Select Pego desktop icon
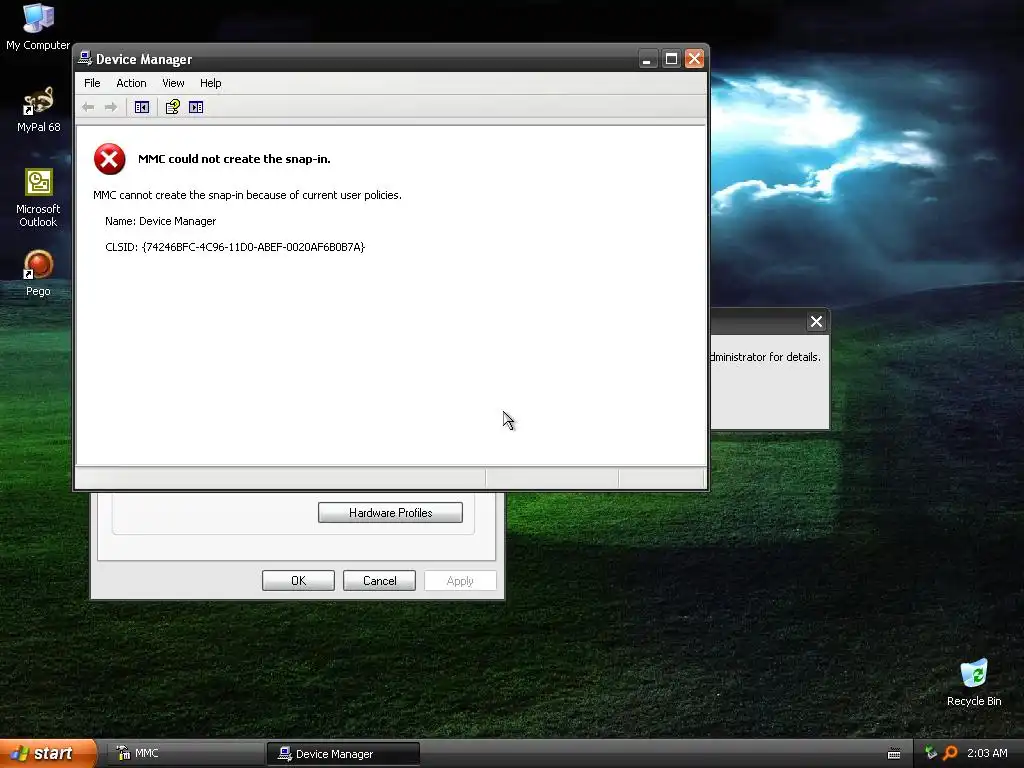 [38, 273]
